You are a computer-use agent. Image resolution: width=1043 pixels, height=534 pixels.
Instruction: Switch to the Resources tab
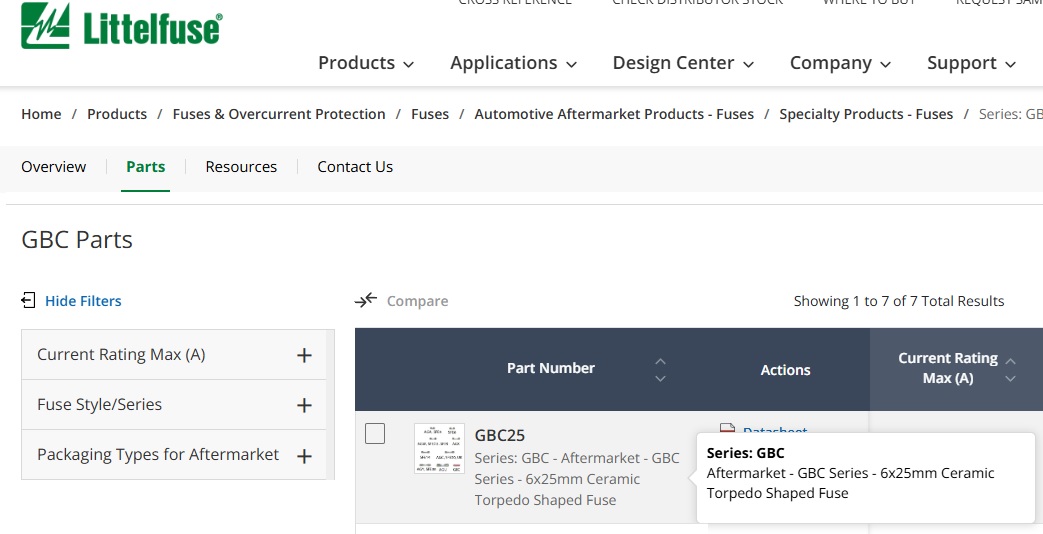pyautogui.click(x=241, y=167)
